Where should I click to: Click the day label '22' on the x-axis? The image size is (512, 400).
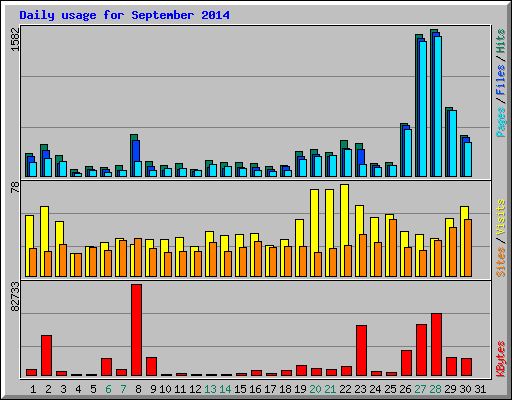(345, 389)
